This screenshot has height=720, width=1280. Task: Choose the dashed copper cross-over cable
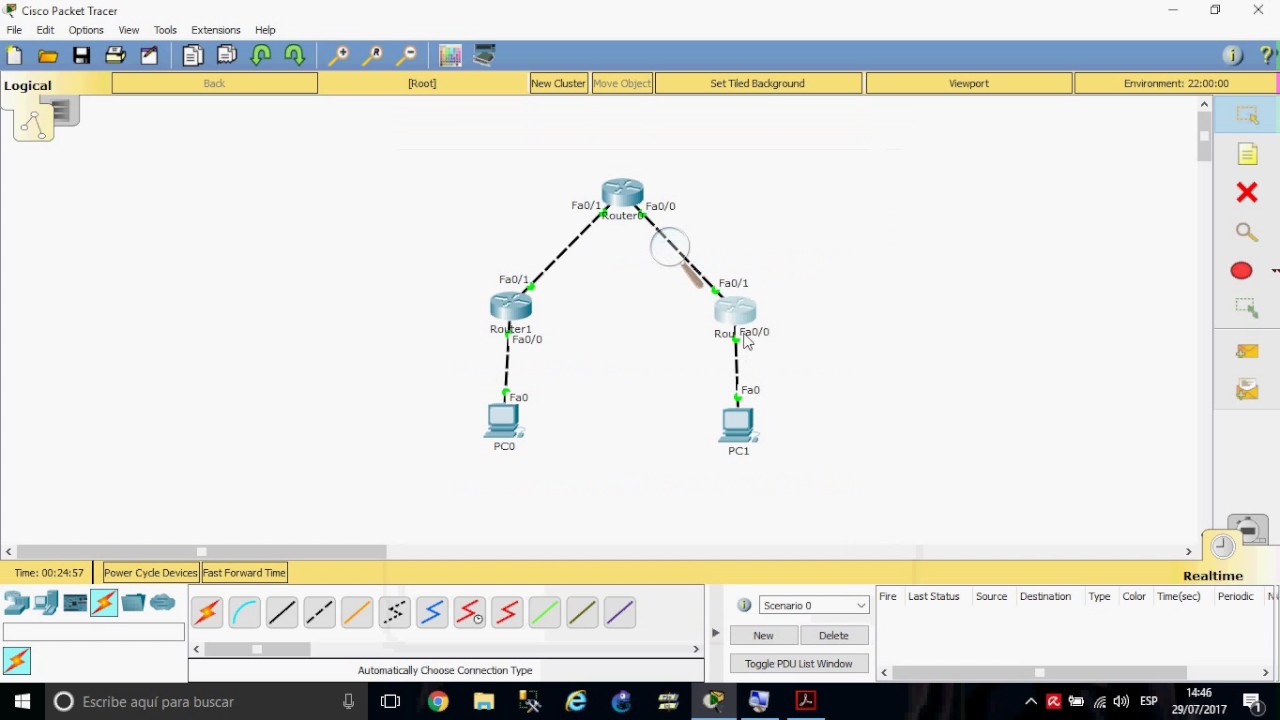(x=319, y=612)
